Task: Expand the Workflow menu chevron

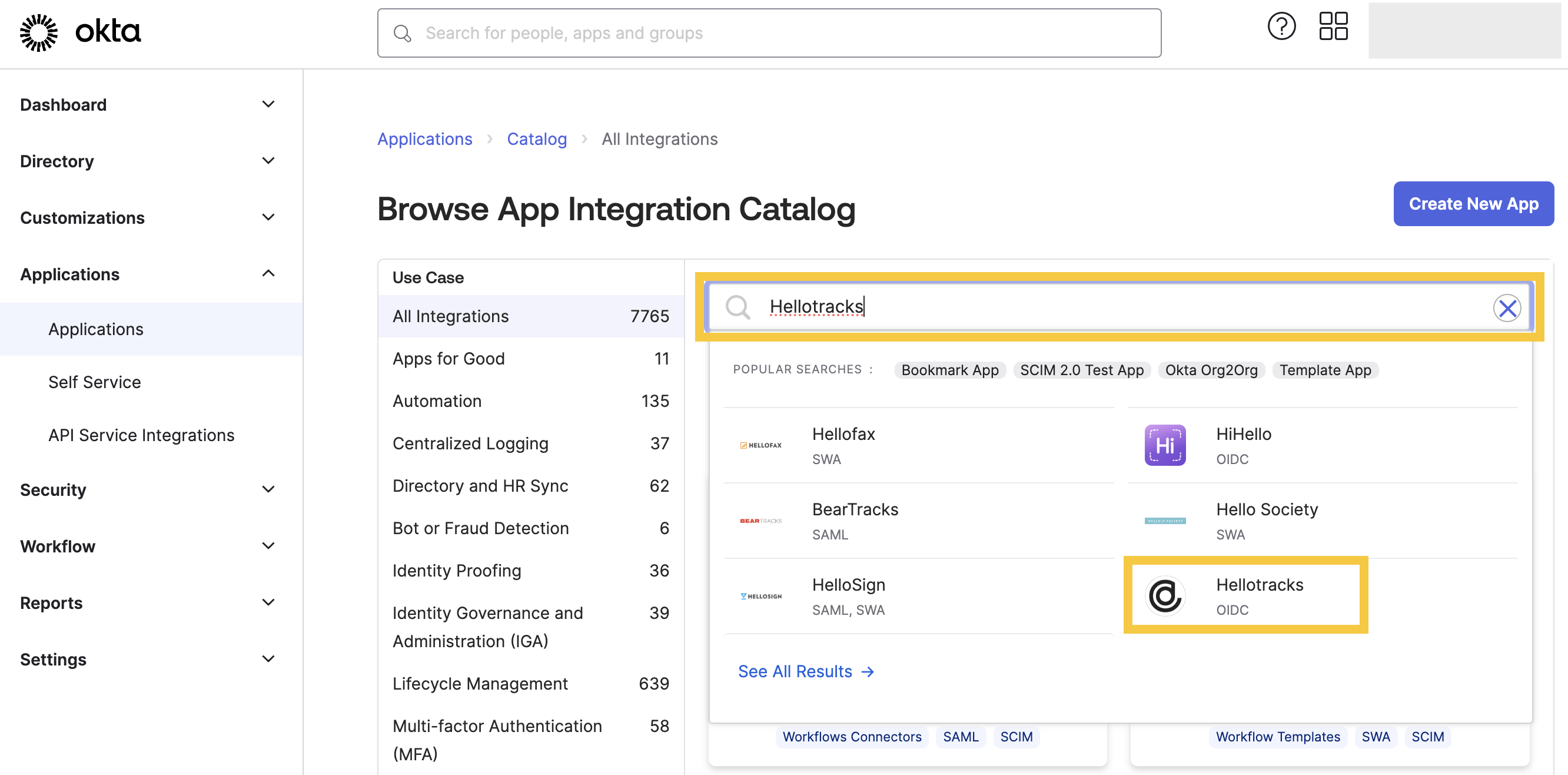Action: tap(268, 546)
